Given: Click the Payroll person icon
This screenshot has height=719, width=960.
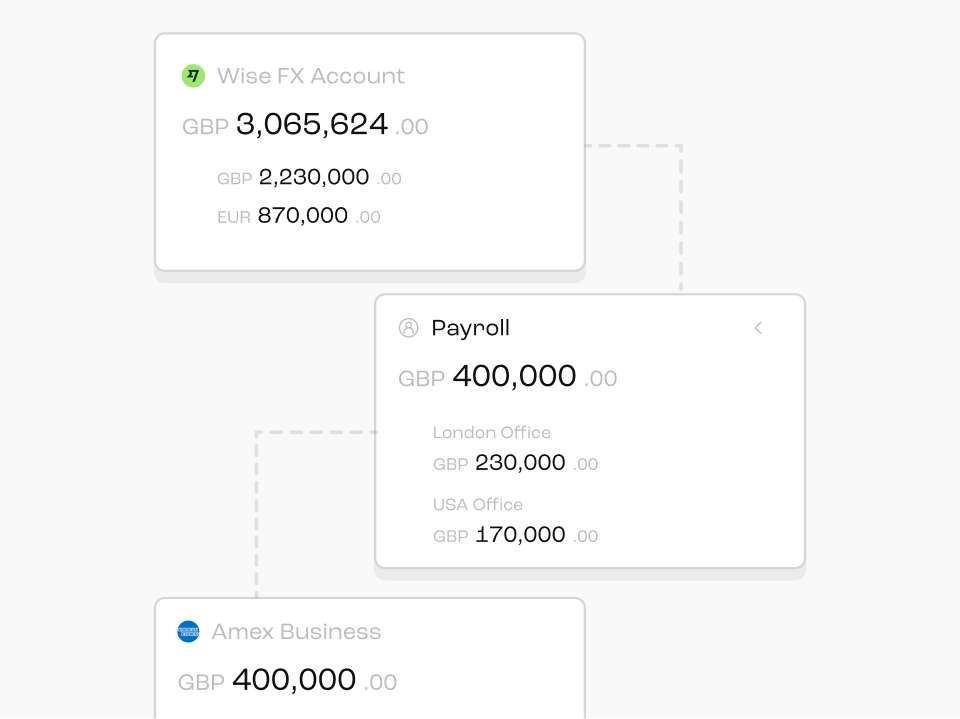Looking at the screenshot, I should [x=408, y=328].
